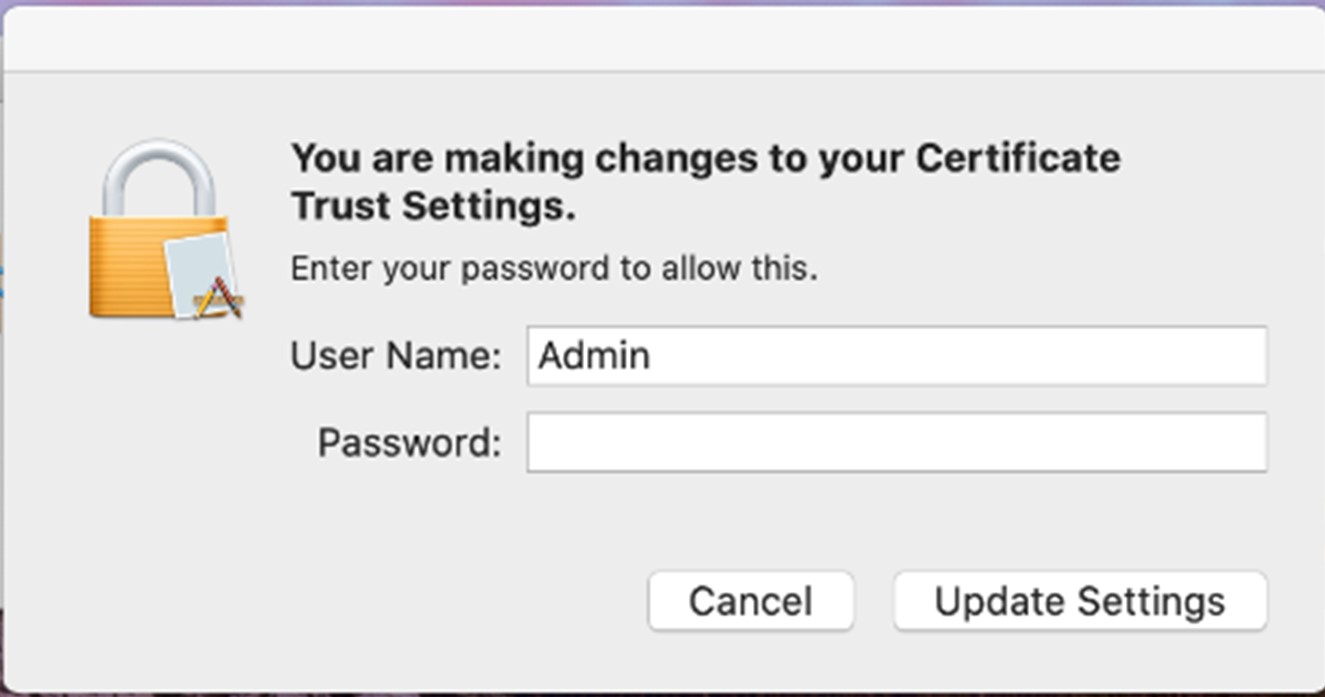The image size is (1325, 697).
Task: Click the bold Certificate Trust Settings heading
Action: coord(705,182)
